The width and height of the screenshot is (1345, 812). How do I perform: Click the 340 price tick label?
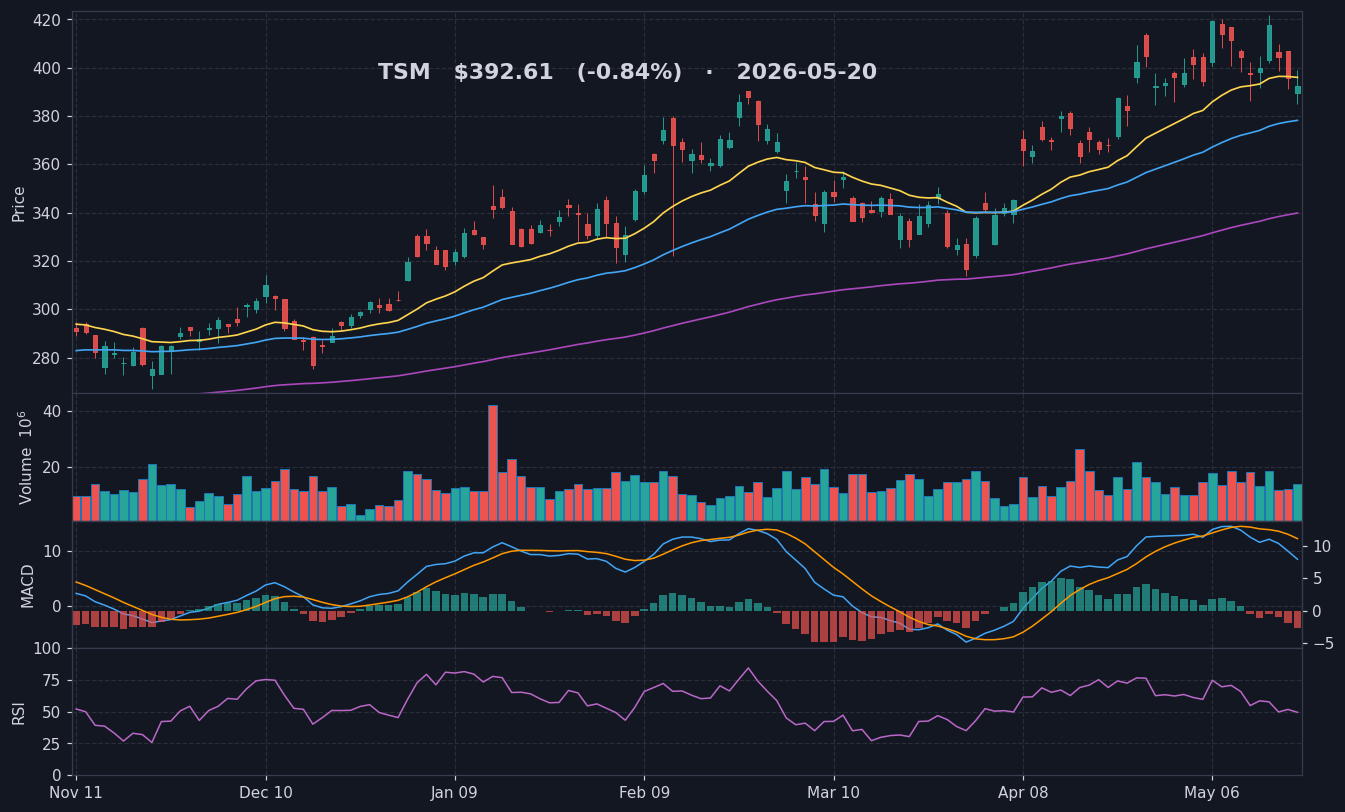point(46,213)
